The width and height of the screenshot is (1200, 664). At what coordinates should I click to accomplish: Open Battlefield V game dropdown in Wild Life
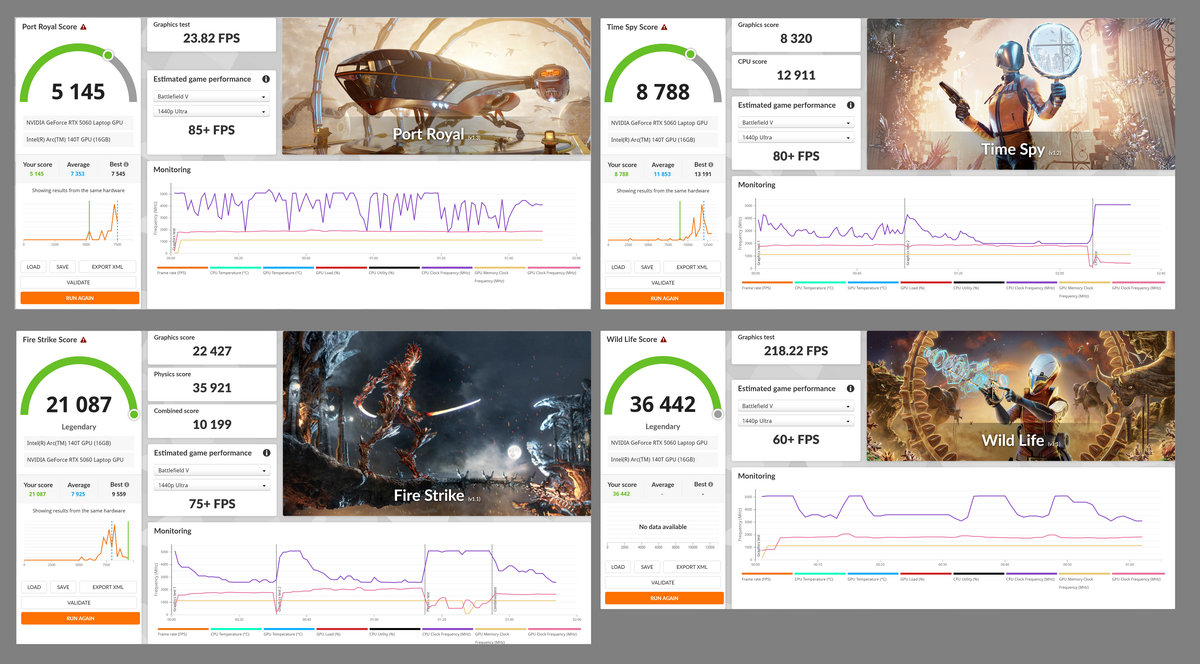pos(796,407)
